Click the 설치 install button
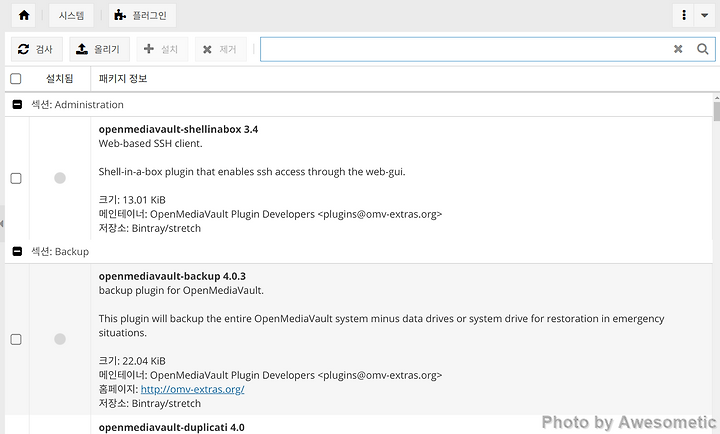Screen dimensions: 720x434 pyautogui.click(x=162, y=49)
